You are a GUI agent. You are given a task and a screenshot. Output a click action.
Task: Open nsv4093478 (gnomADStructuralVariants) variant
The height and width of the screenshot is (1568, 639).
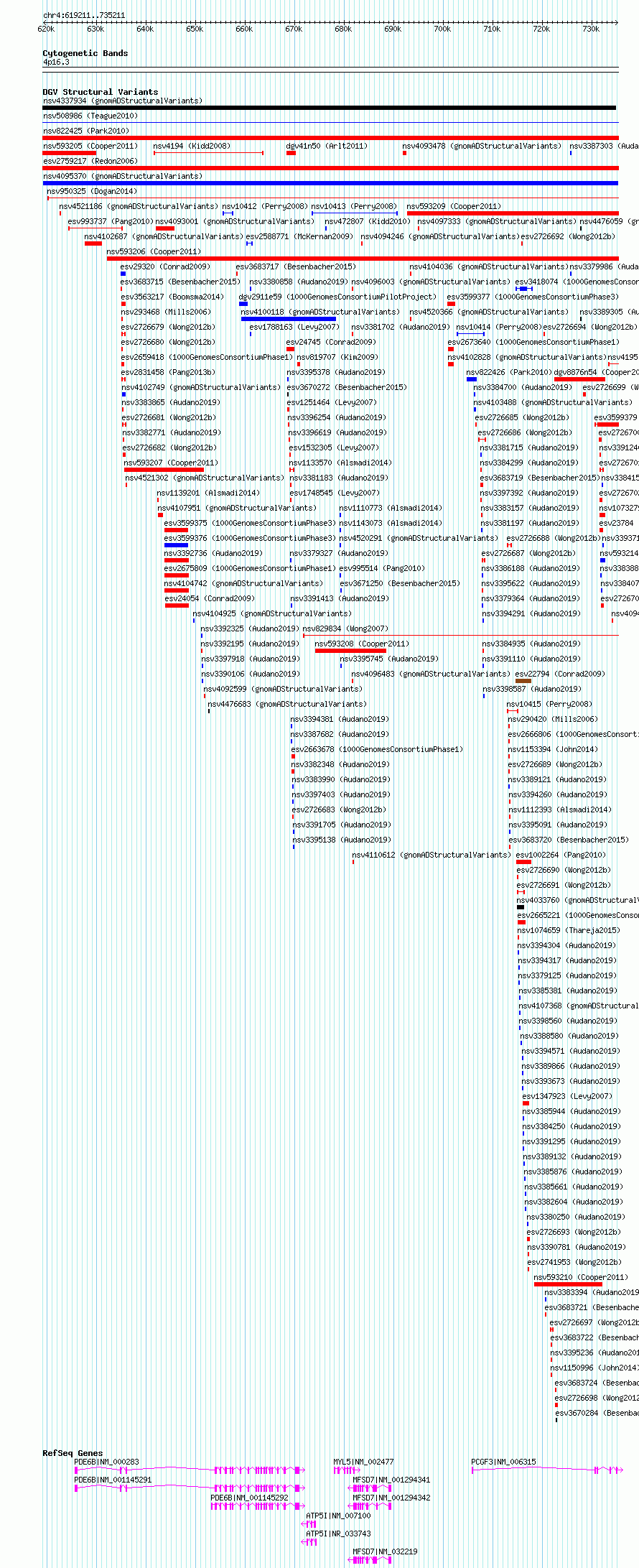(x=482, y=146)
